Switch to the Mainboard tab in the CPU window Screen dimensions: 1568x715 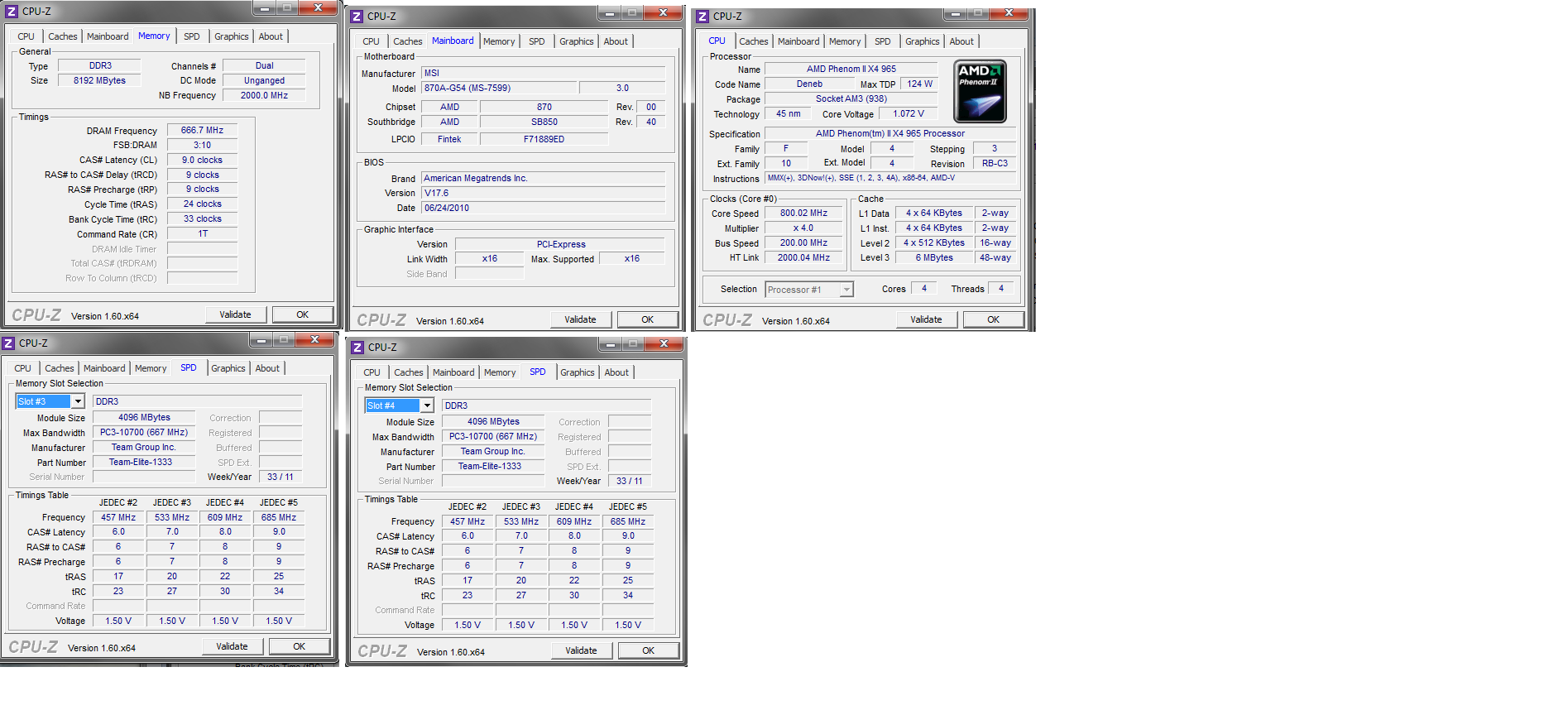point(798,41)
